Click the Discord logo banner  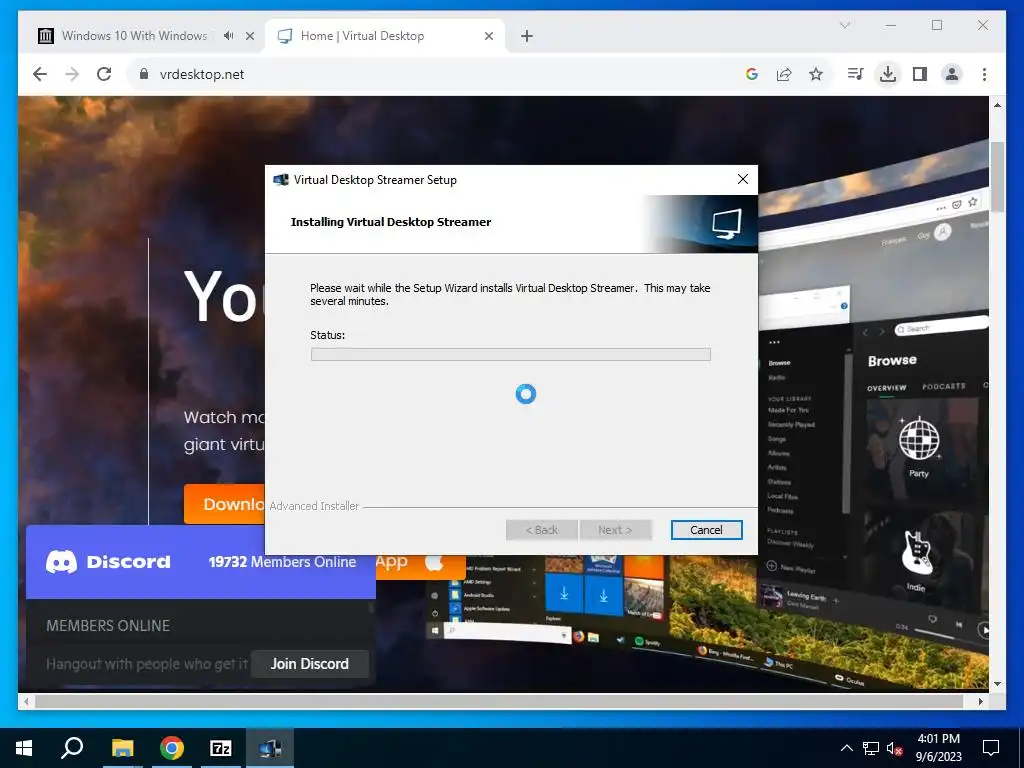pyautogui.click(x=108, y=562)
